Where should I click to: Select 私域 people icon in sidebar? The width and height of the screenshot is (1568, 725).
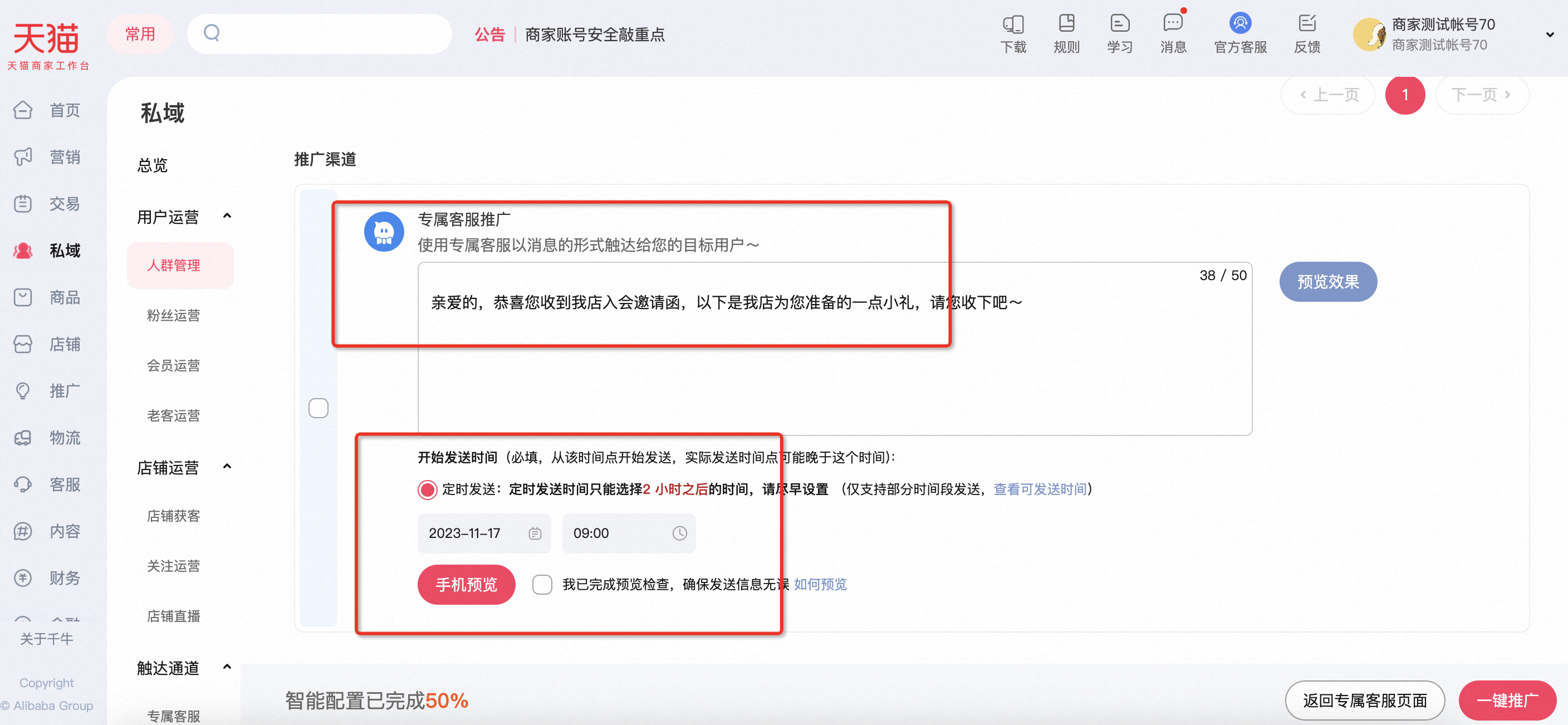click(x=23, y=251)
